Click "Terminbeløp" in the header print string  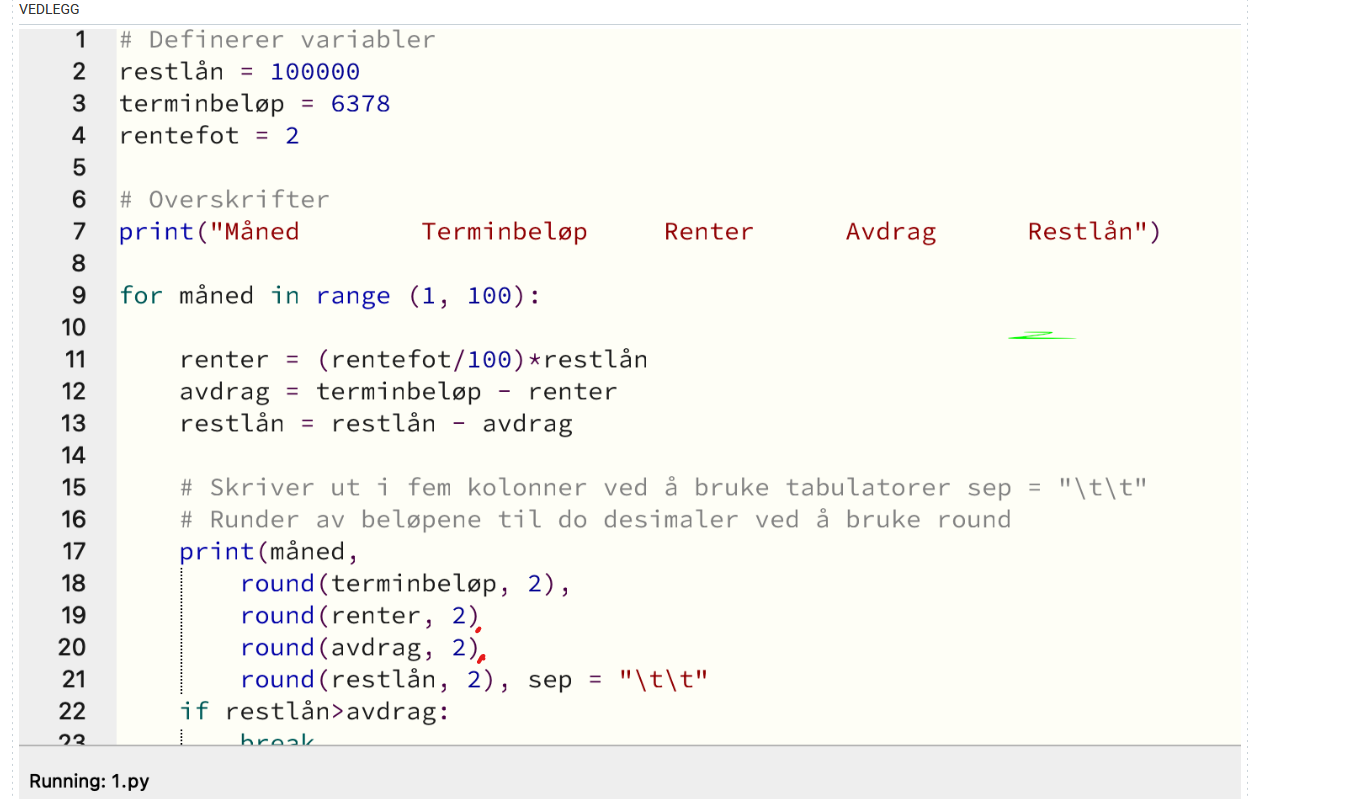(504, 232)
